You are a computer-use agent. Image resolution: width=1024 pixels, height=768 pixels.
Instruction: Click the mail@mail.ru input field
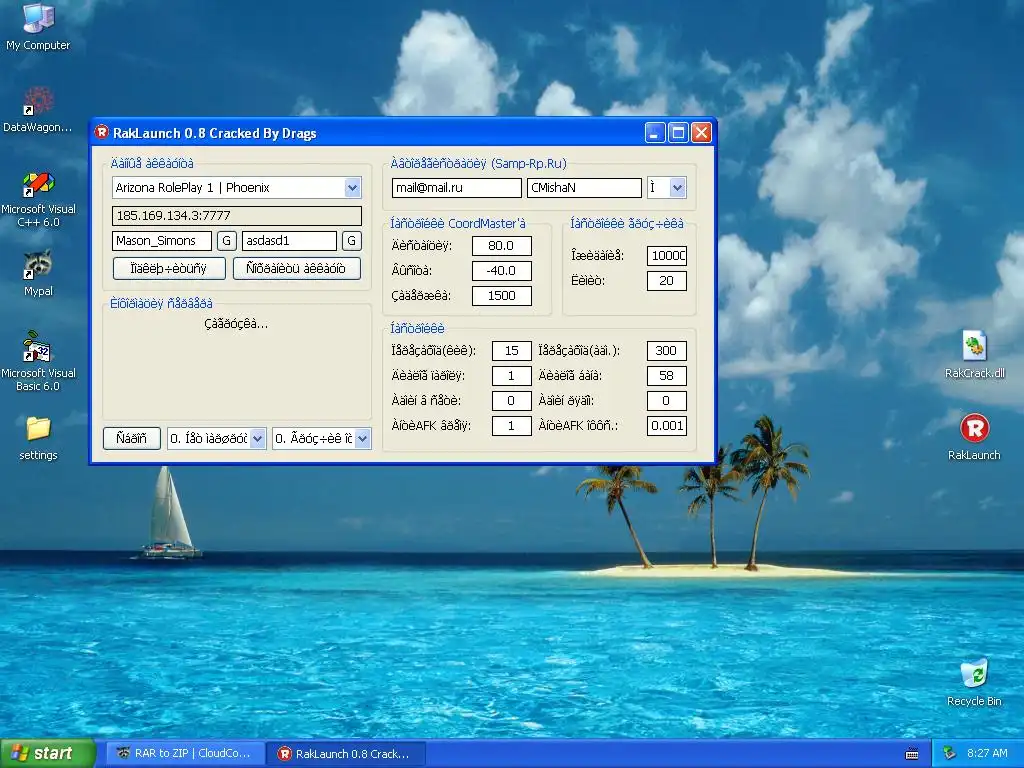pyautogui.click(x=456, y=188)
